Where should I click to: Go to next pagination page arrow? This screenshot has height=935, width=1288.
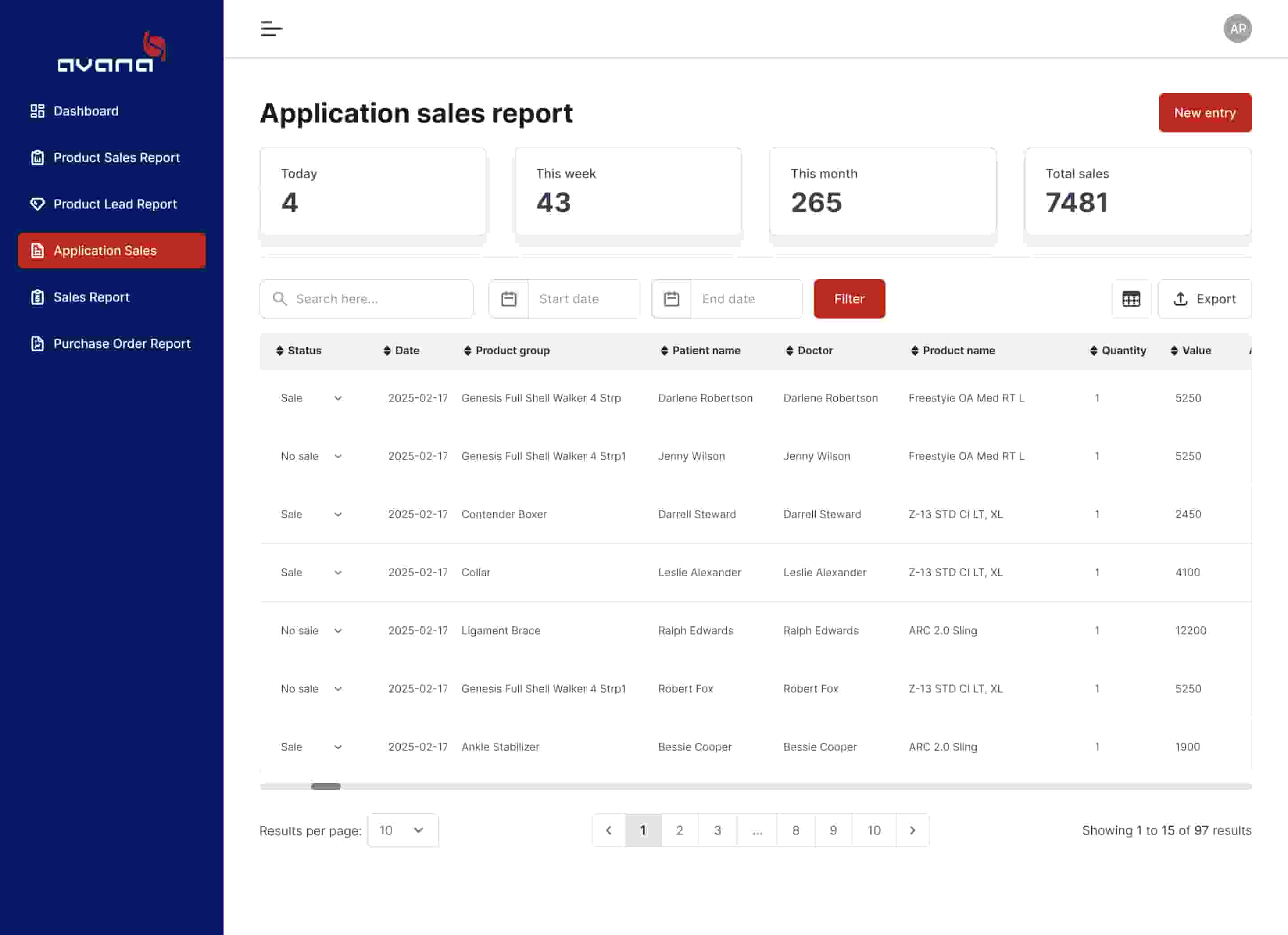click(x=912, y=830)
